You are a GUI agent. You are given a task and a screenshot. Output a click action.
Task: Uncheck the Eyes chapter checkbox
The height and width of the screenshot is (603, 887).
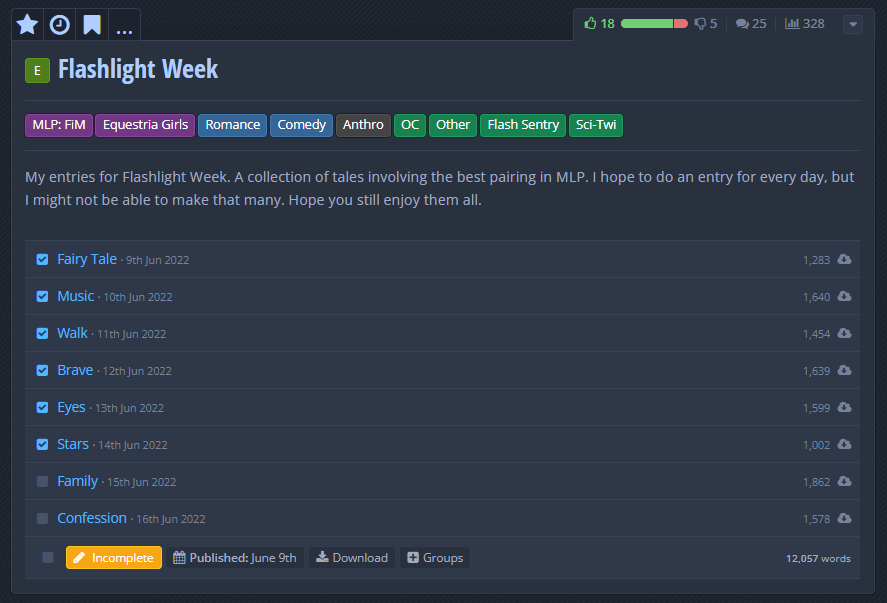42,408
